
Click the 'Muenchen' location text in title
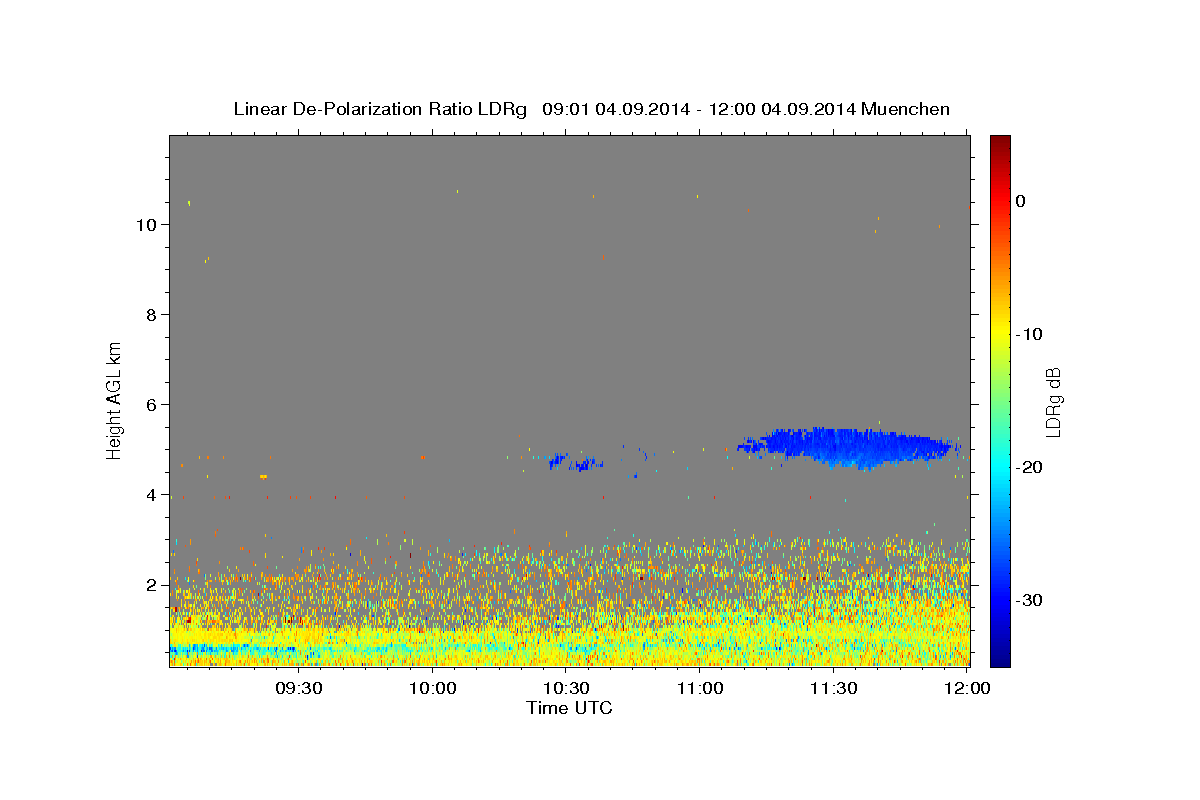click(x=905, y=109)
